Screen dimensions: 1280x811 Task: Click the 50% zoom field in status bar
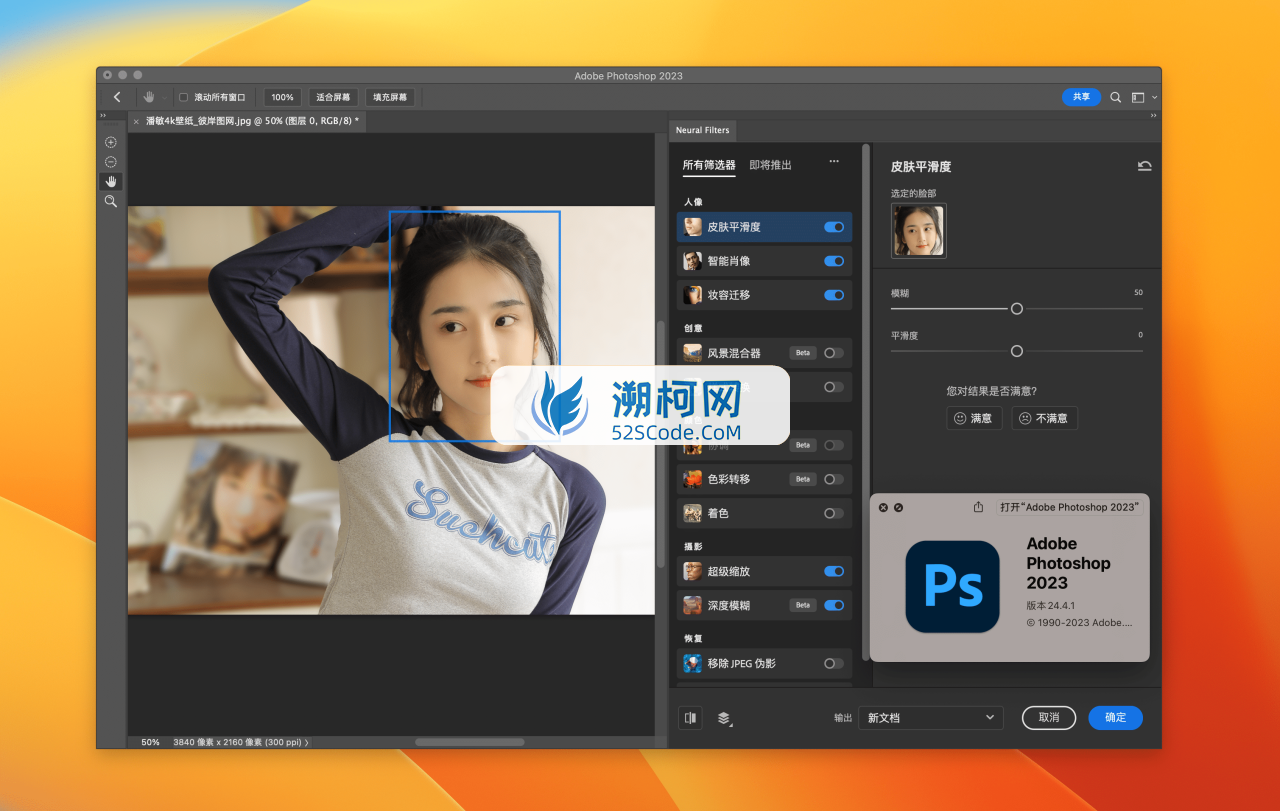[x=150, y=743]
